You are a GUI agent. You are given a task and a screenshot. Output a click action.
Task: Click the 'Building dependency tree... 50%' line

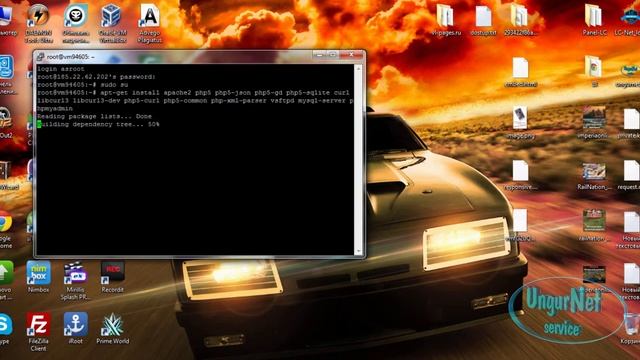(98, 124)
